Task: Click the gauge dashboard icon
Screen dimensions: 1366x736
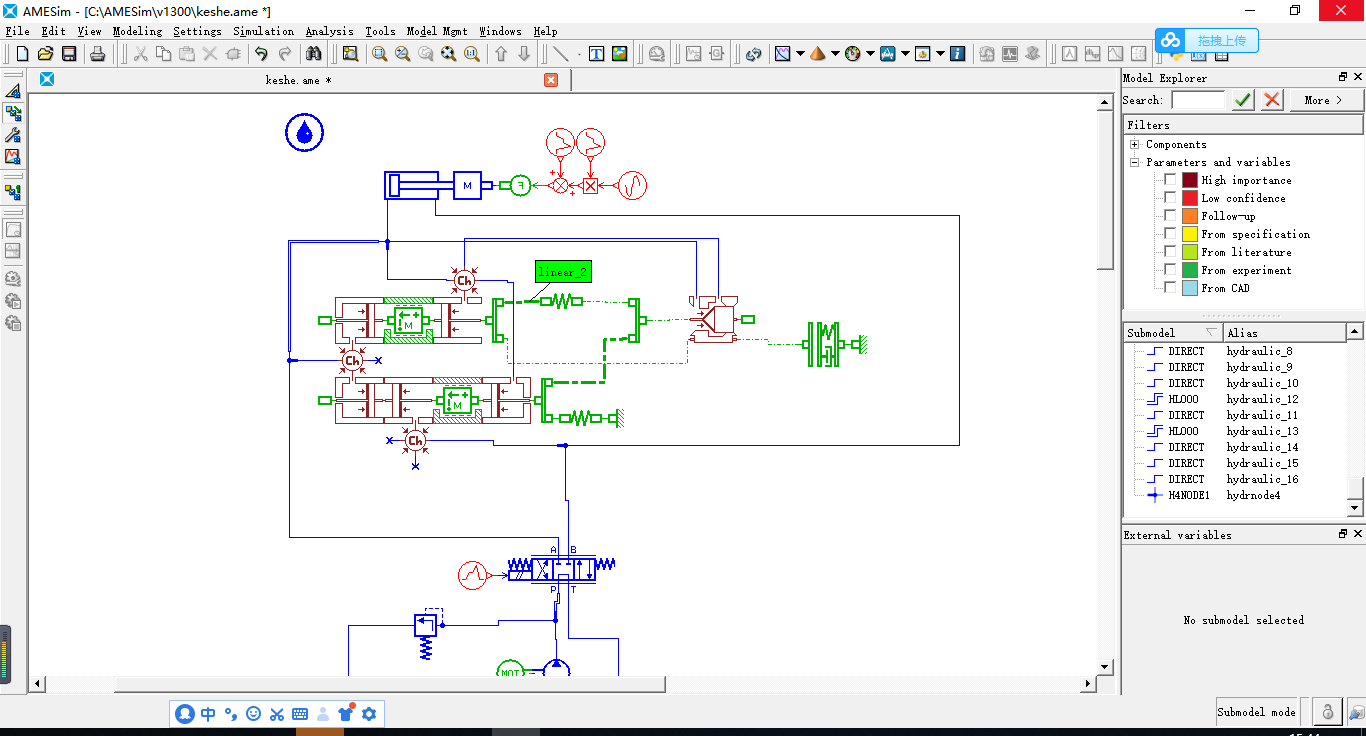Action: click(x=852, y=54)
